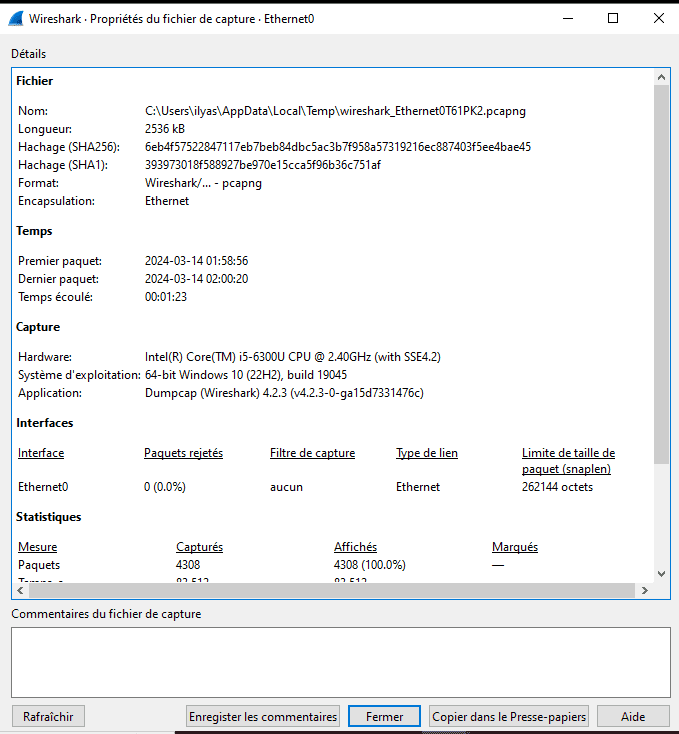
Task: Copy details with Copier dans le Presse-papiers
Action: pyautogui.click(x=509, y=716)
